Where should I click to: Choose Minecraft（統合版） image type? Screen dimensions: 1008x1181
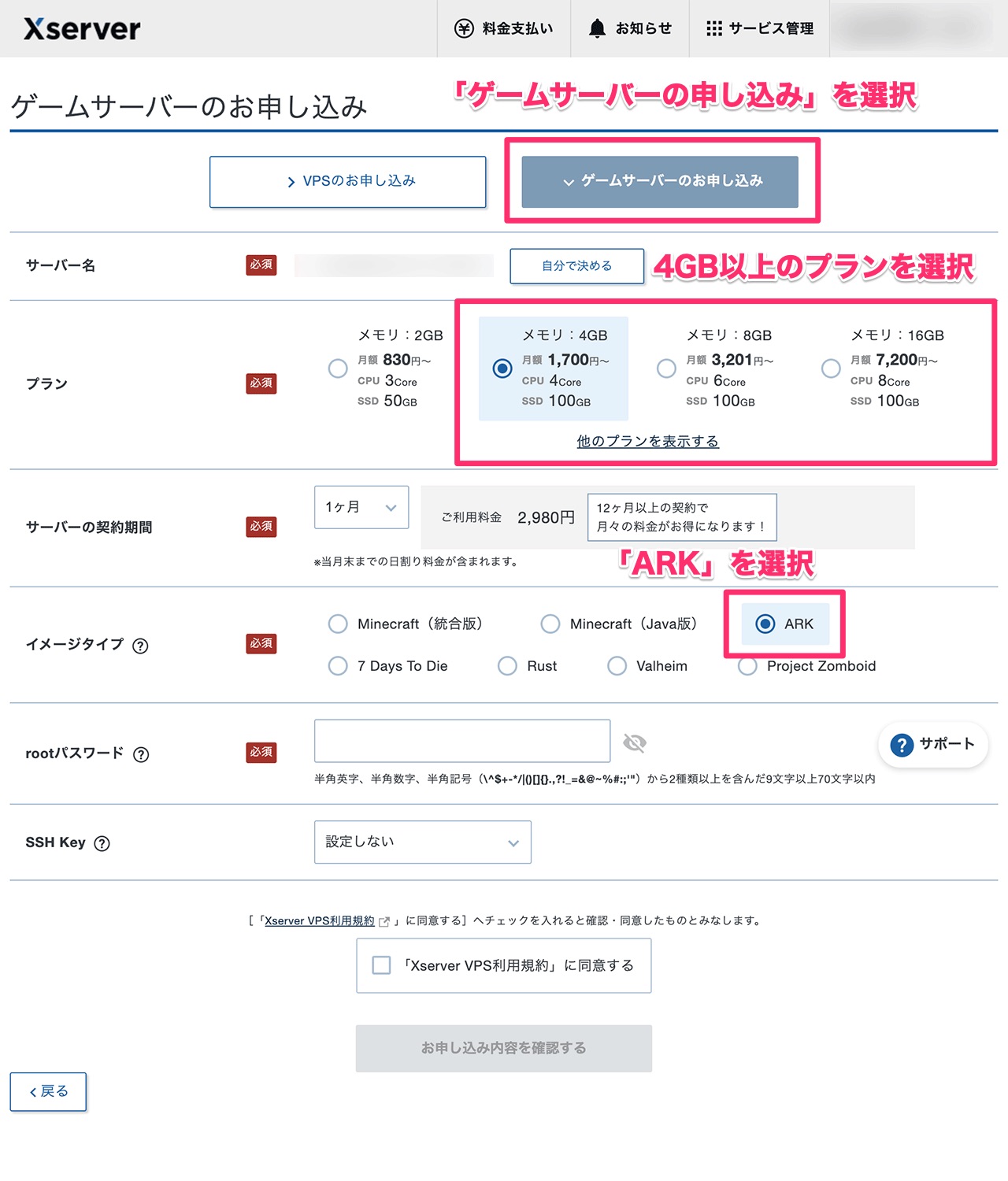click(338, 624)
